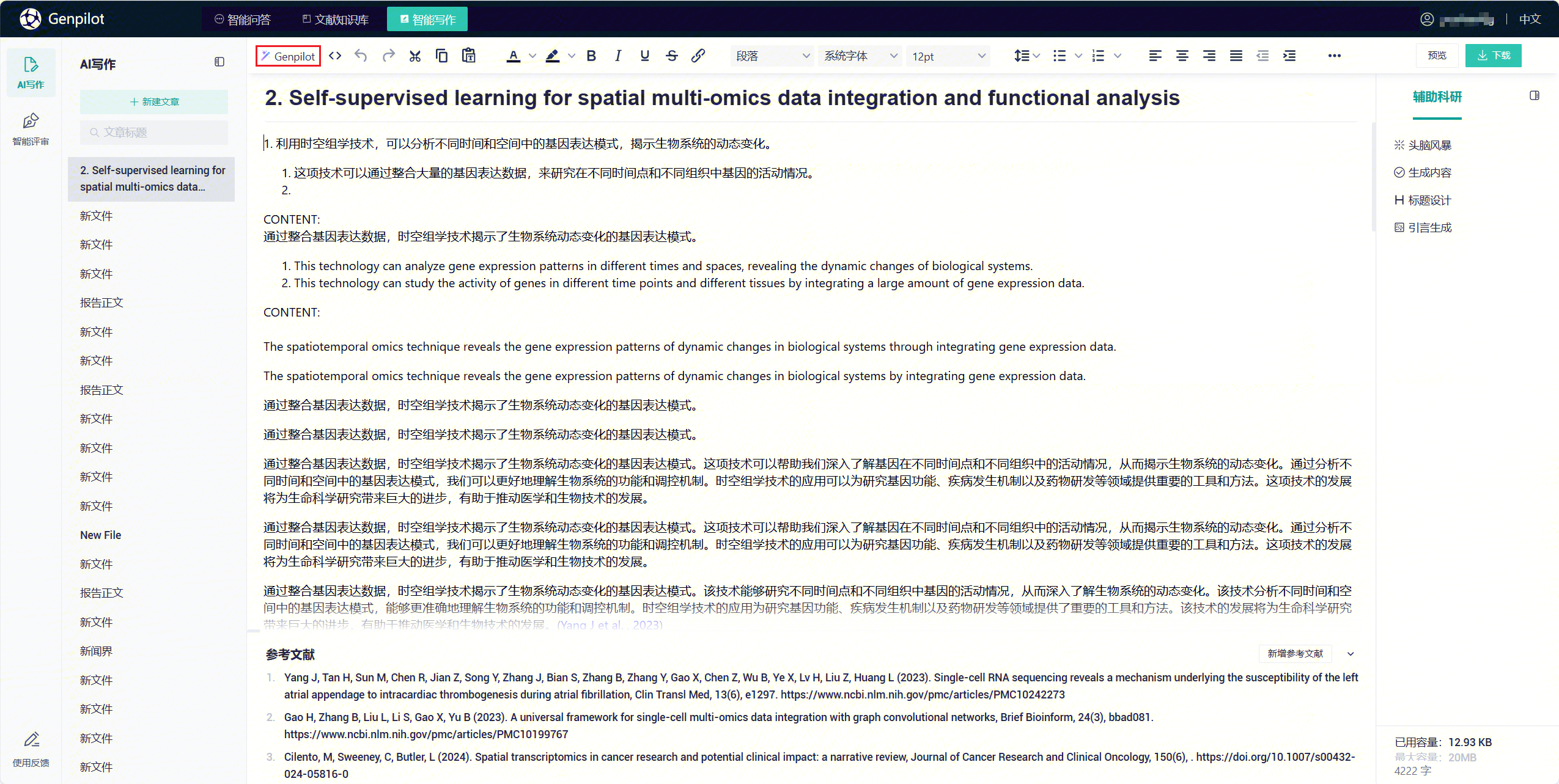Click the 下载 download button
1559x784 pixels.
pos(1494,56)
